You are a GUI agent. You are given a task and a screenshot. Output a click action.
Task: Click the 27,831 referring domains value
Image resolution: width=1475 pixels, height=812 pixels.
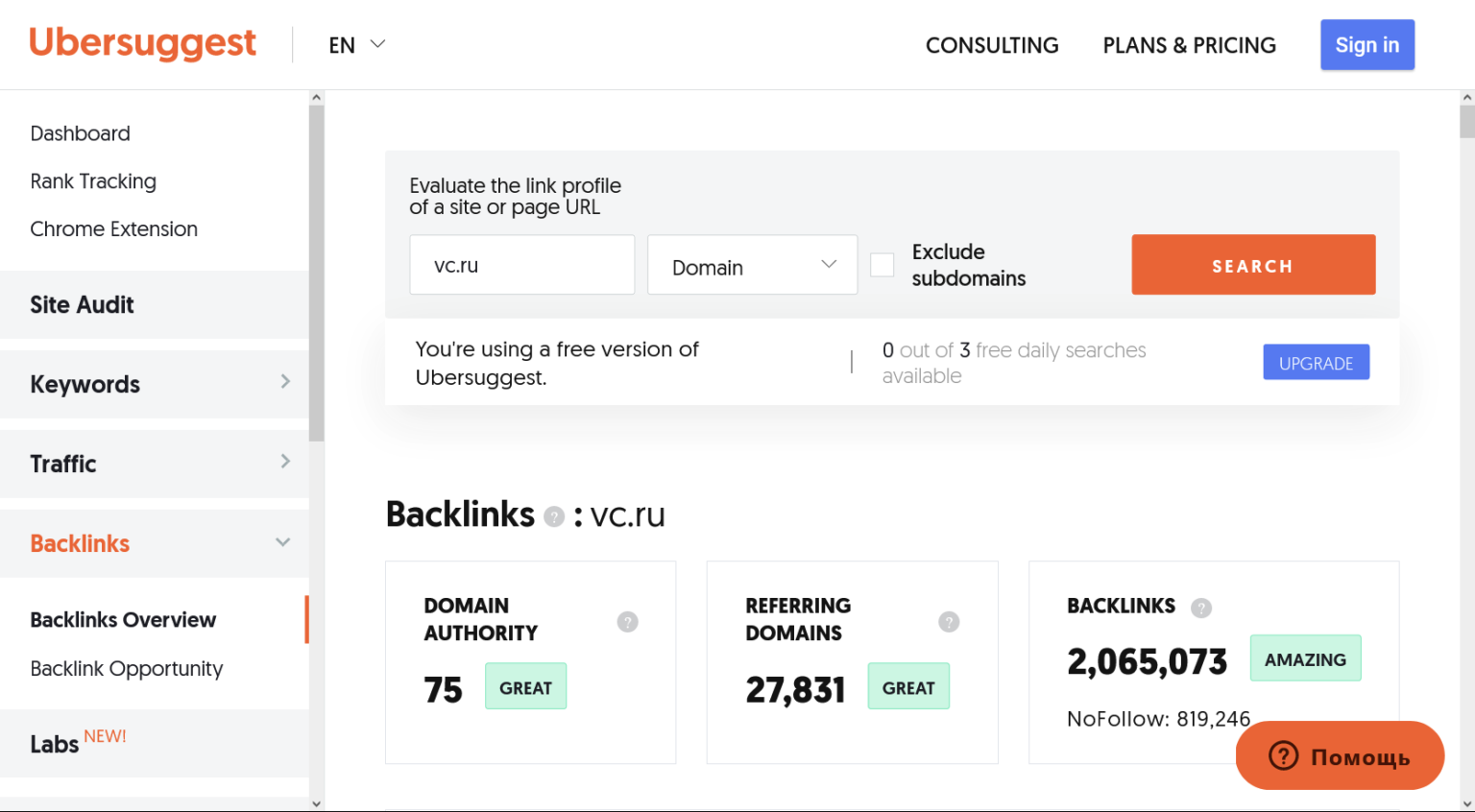[x=795, y=689]
